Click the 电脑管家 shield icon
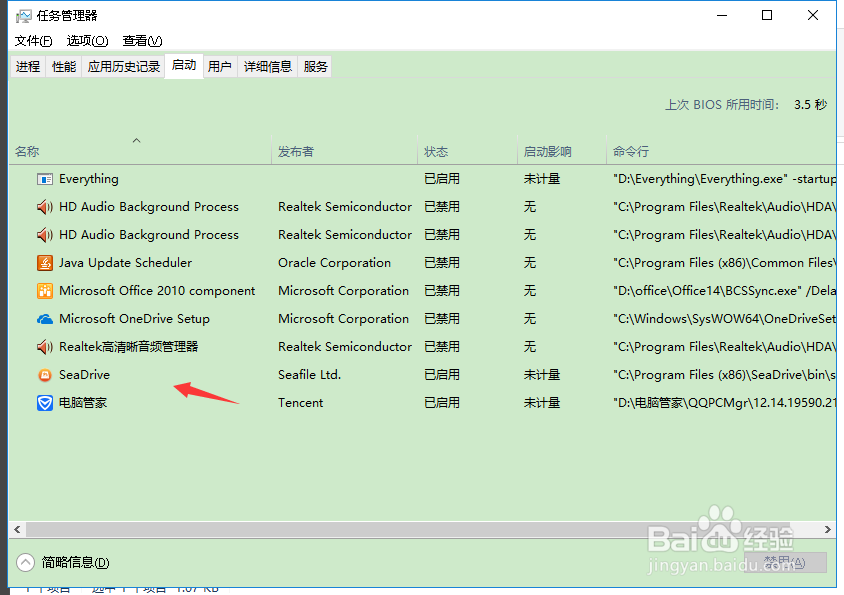844x595 pixels. 45,403
